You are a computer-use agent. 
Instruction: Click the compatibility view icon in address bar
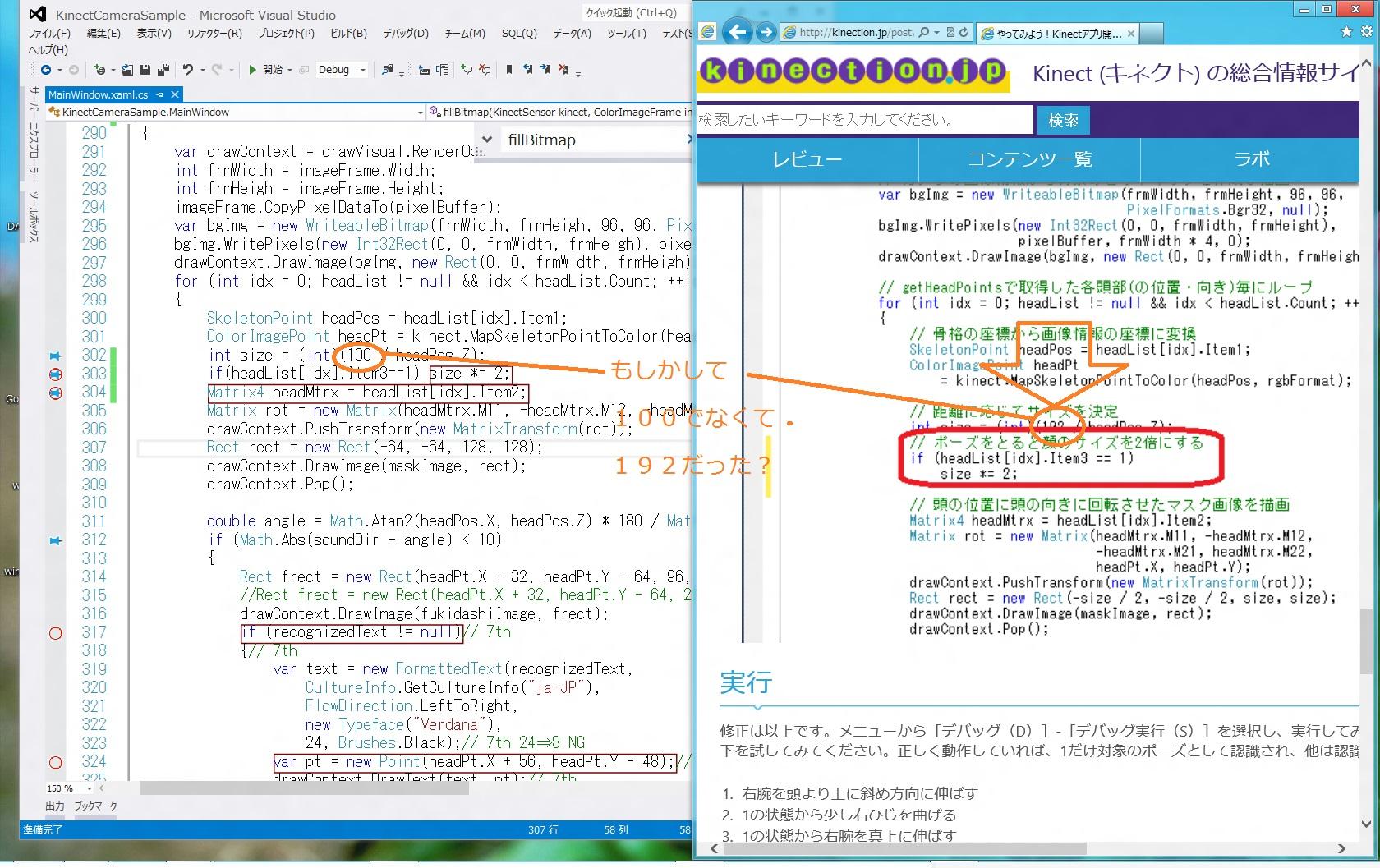(950, 32)
